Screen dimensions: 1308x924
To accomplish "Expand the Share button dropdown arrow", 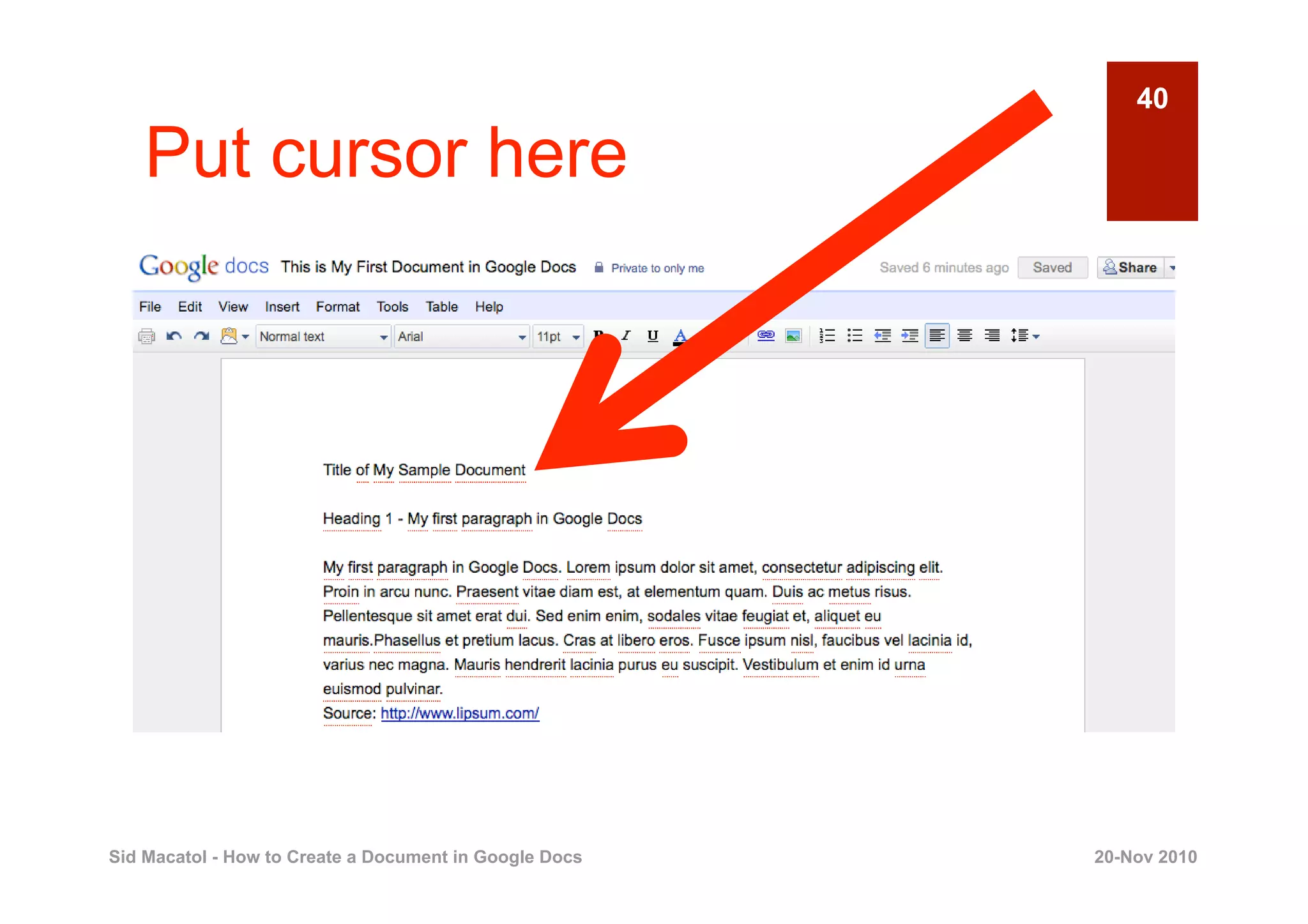I will (x=1171, y=268).
